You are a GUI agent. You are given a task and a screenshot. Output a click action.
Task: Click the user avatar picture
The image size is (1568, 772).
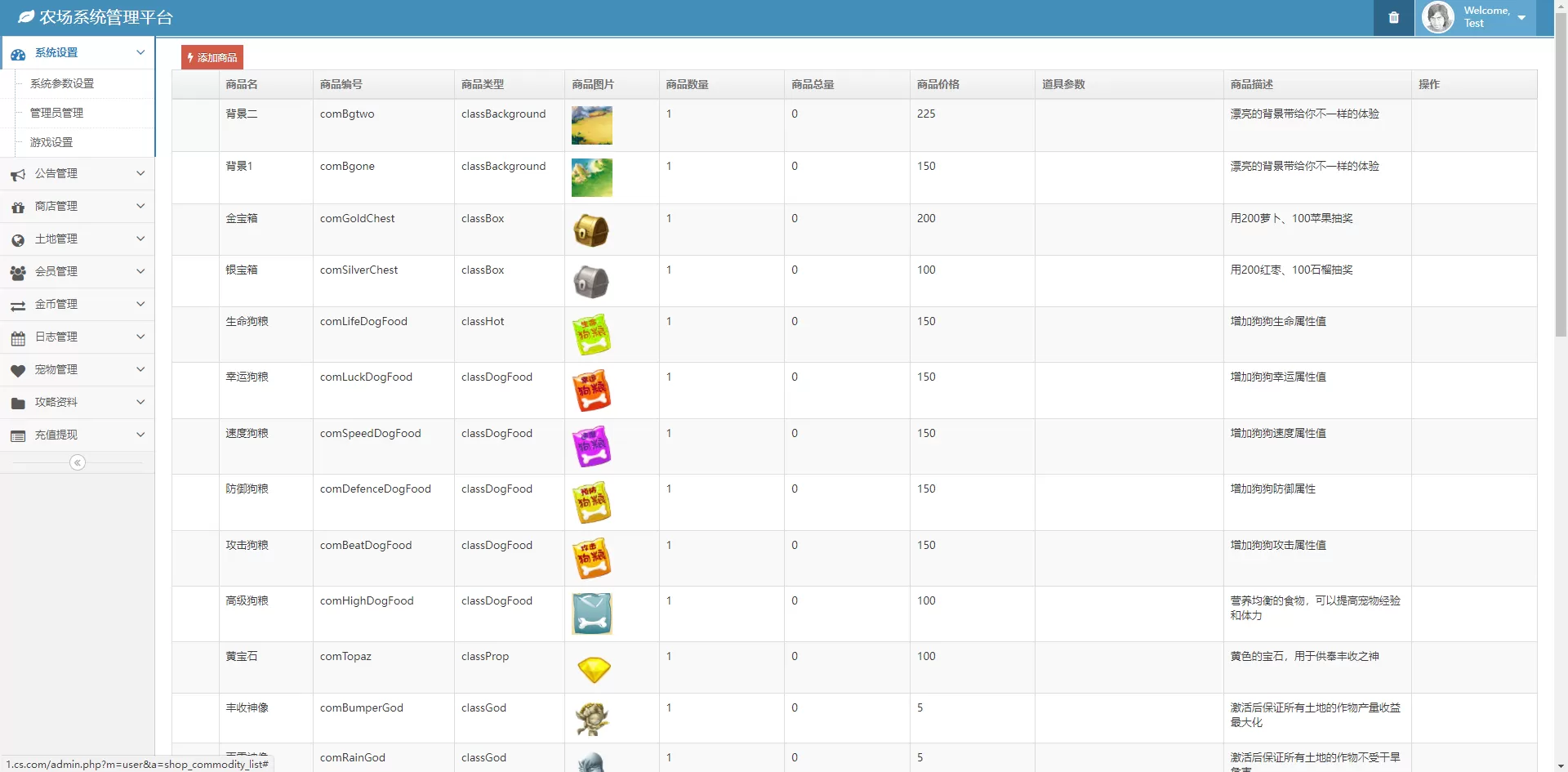click(x=1437, y=17)
